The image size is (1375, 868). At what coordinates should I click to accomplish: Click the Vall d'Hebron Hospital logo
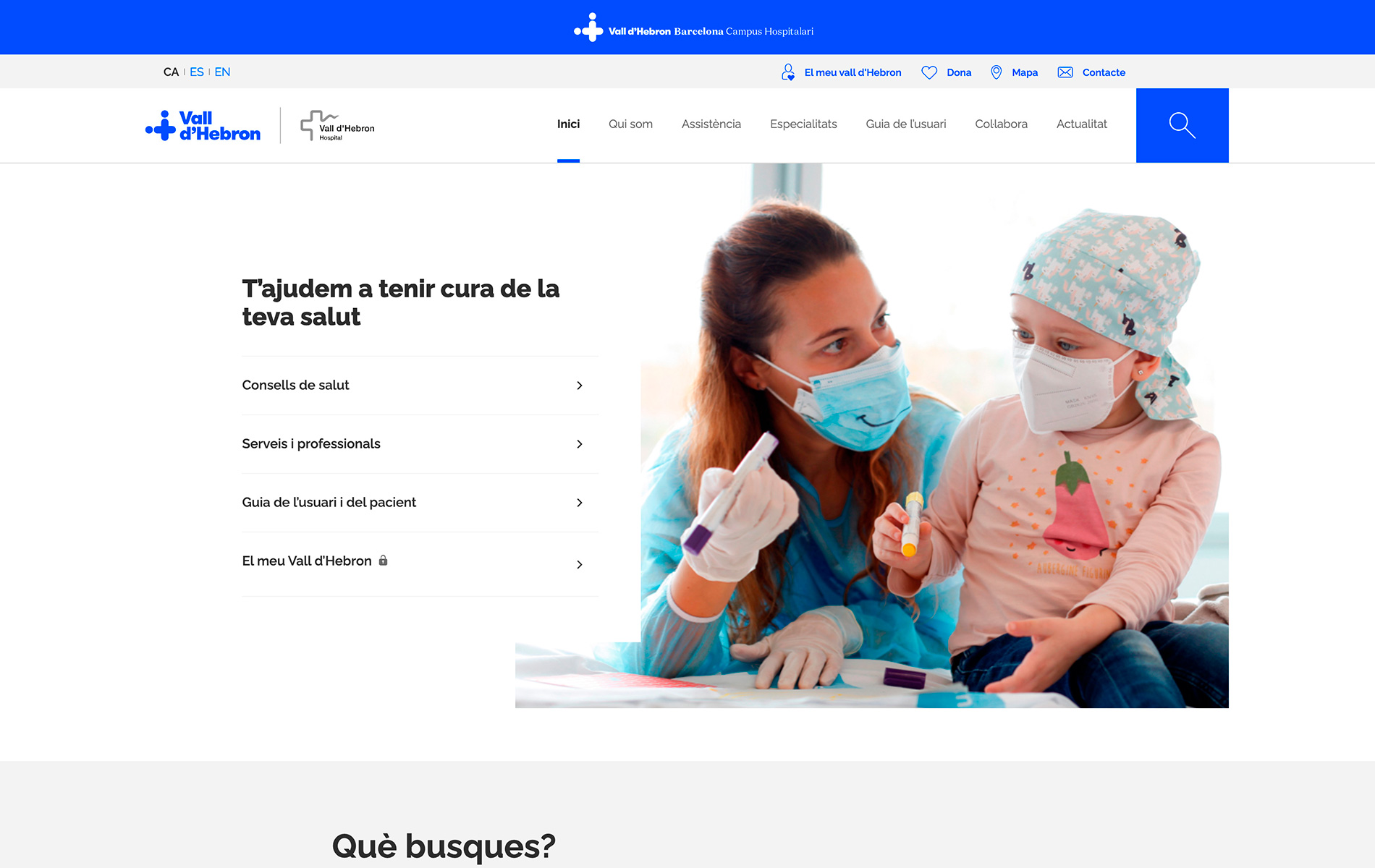coord(337,126)
